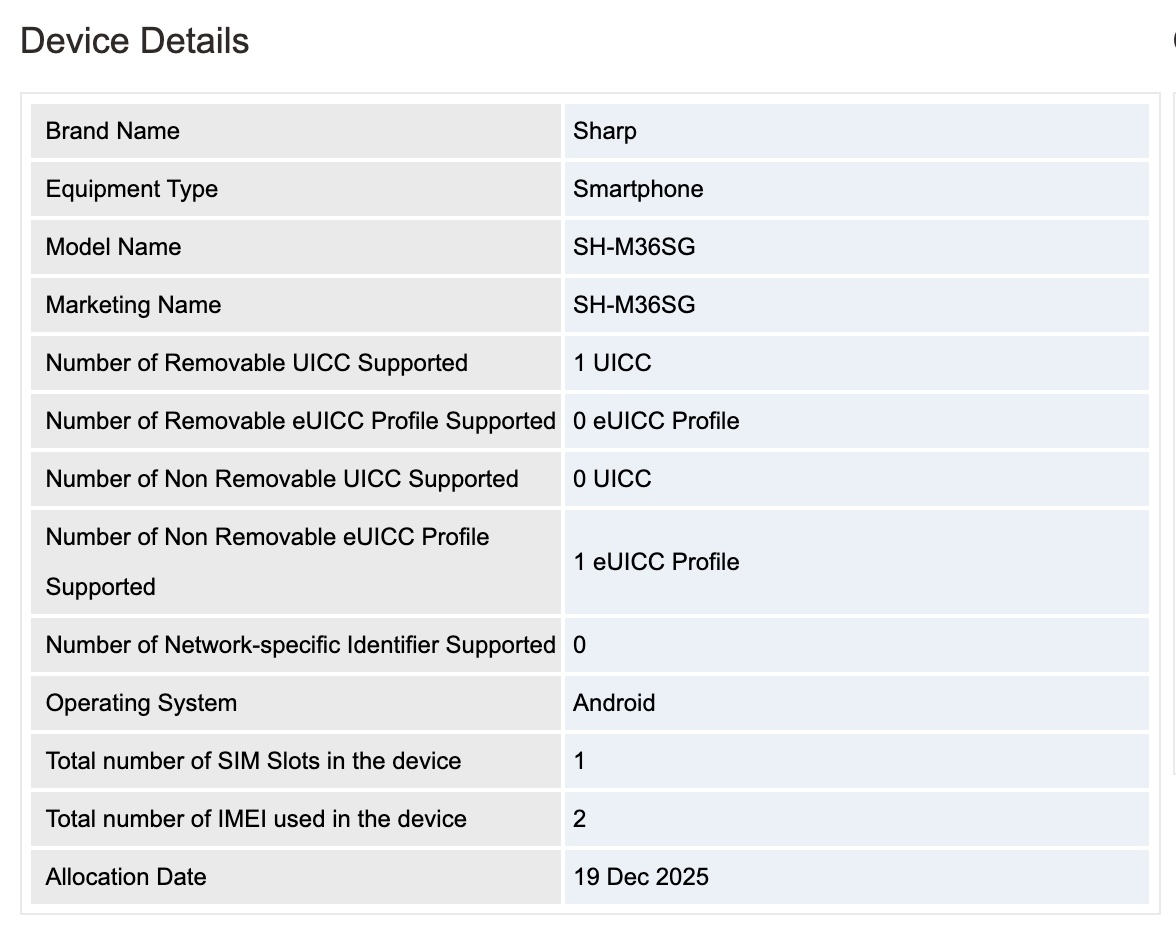Select the 19 Dec 2025 allocation date
1176x934 pixels.
click(641, 877)
